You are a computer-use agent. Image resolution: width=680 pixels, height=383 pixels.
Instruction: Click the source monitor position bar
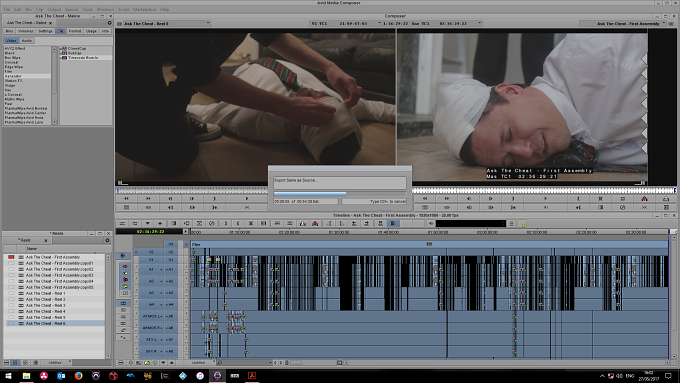(x=192, y=190)
